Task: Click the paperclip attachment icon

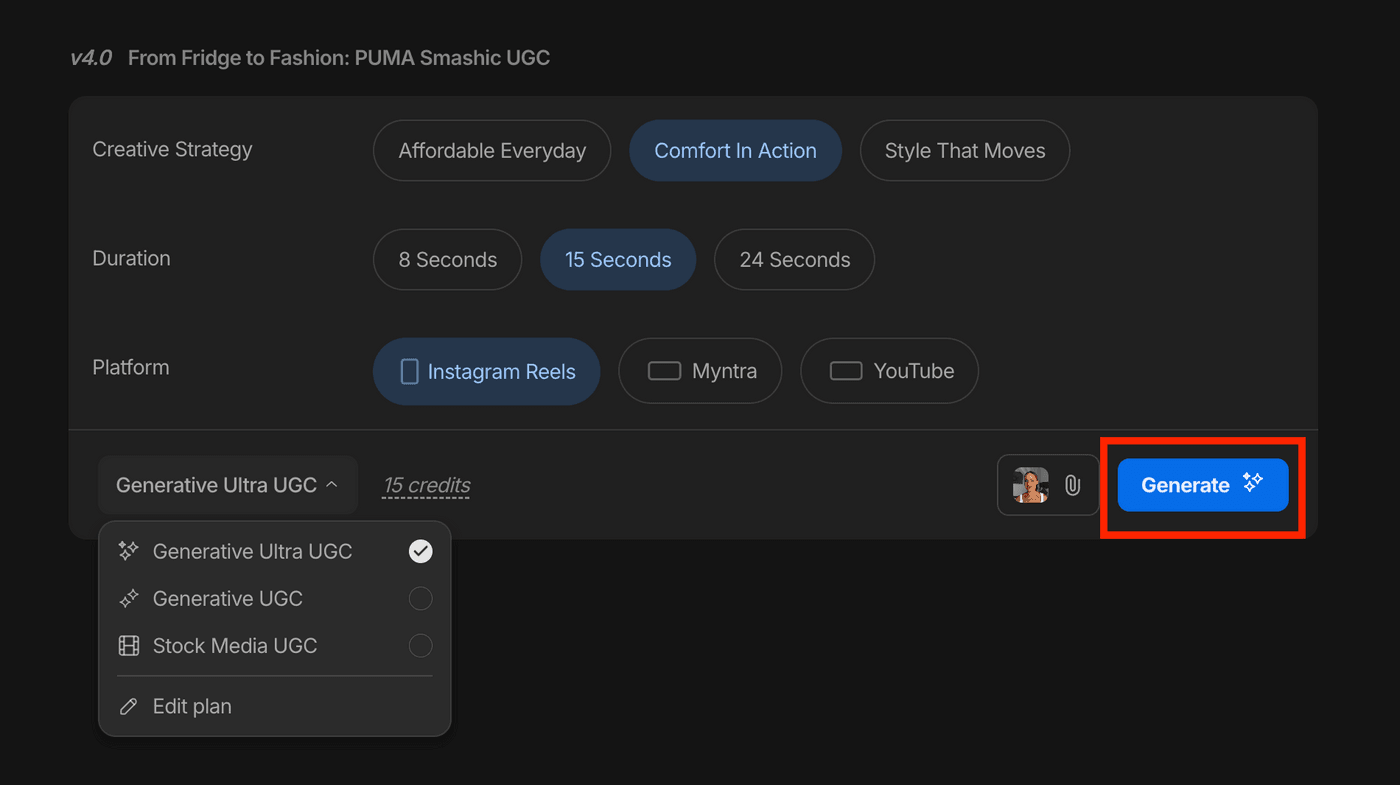Action: click(x=1072, y=486)
